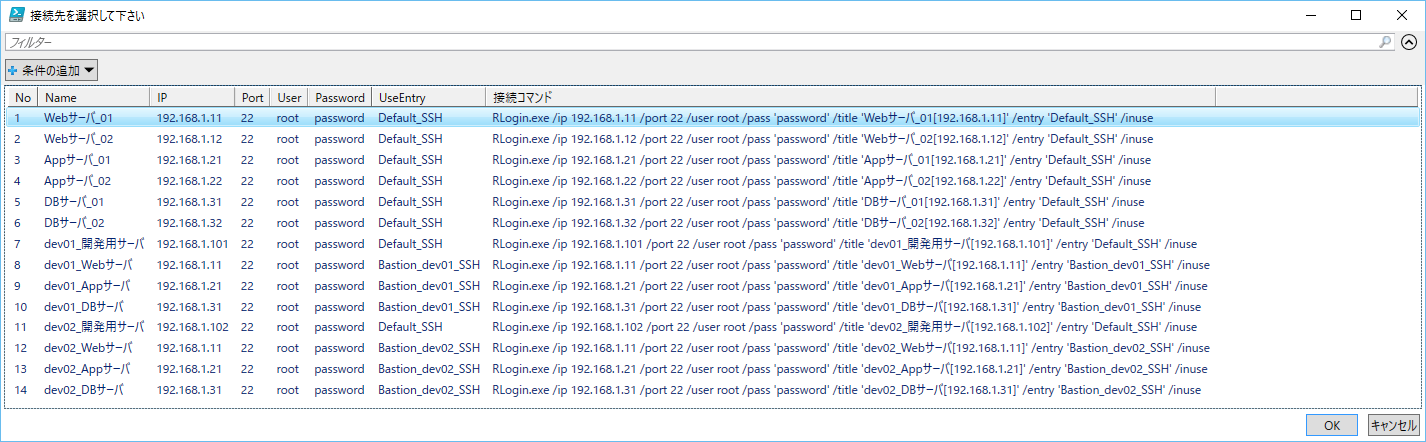Viewport: 1426px width, 442px height.
Task: Minimize the connection selection window
Action: point(1310,15)
